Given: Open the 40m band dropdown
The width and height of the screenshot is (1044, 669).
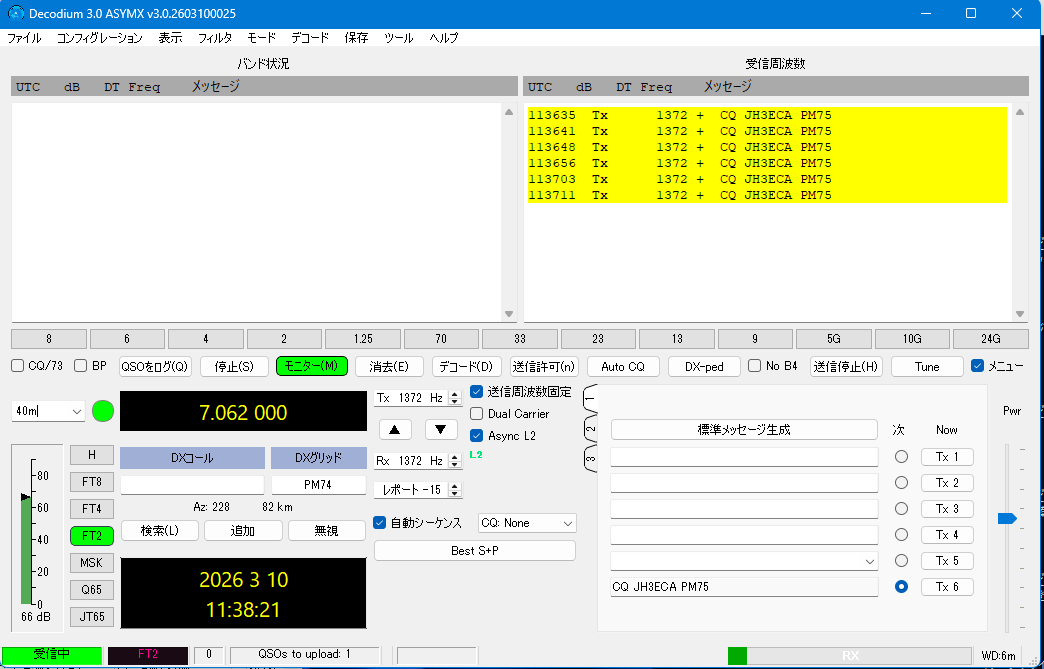Looking at the screenshot, I should tap(48, 411).
